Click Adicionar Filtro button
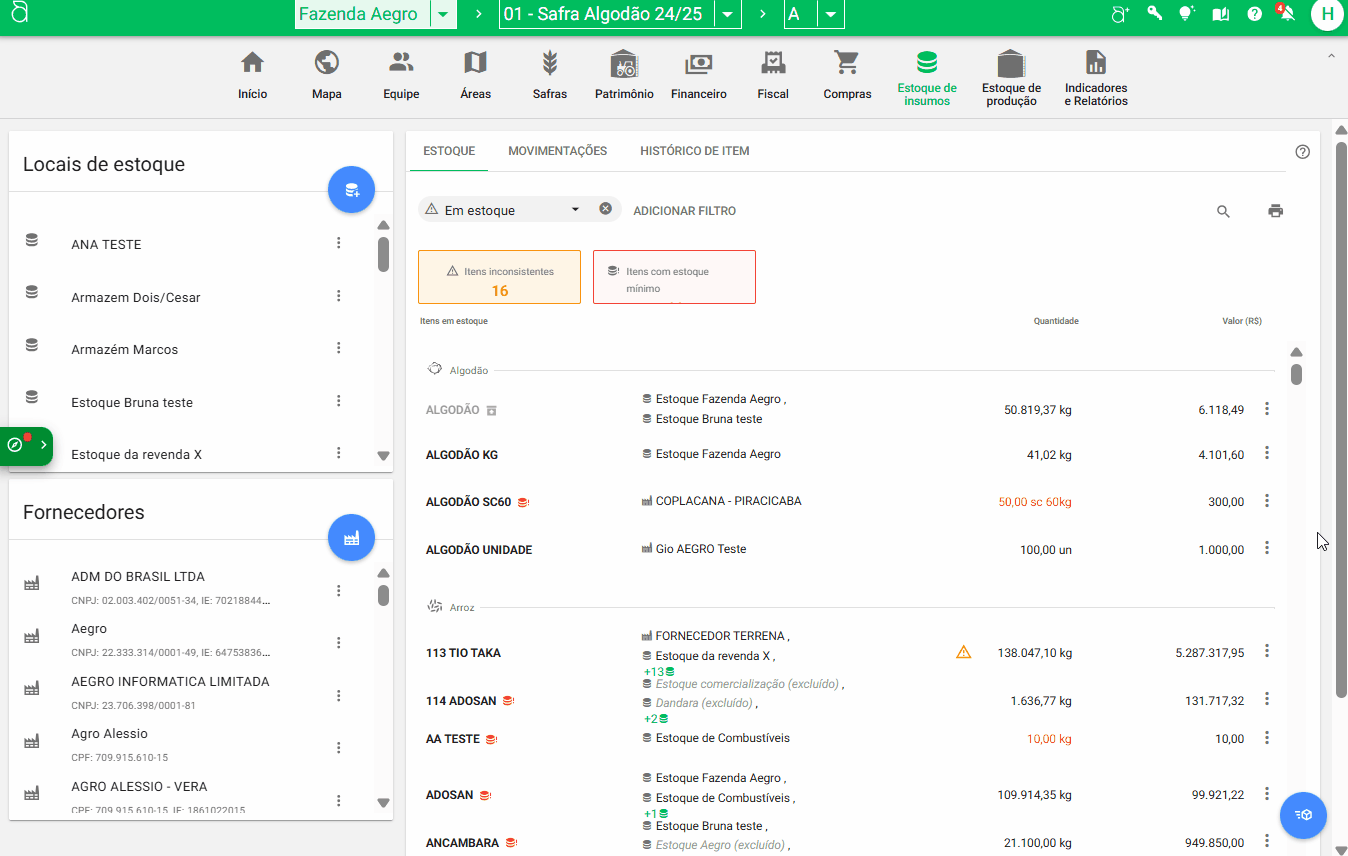 (x=684, y=211)
